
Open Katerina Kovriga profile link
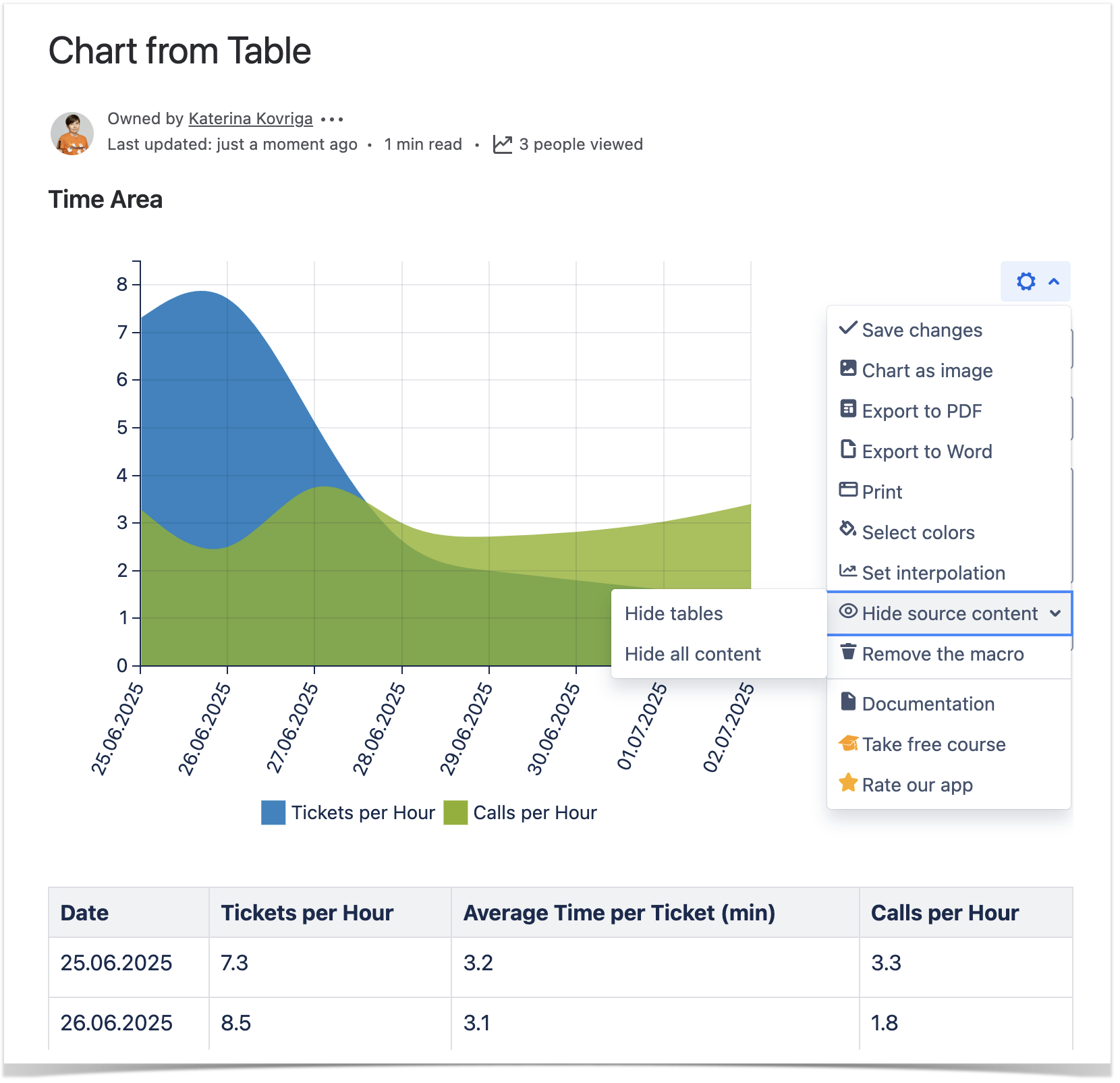coord(250,119)
